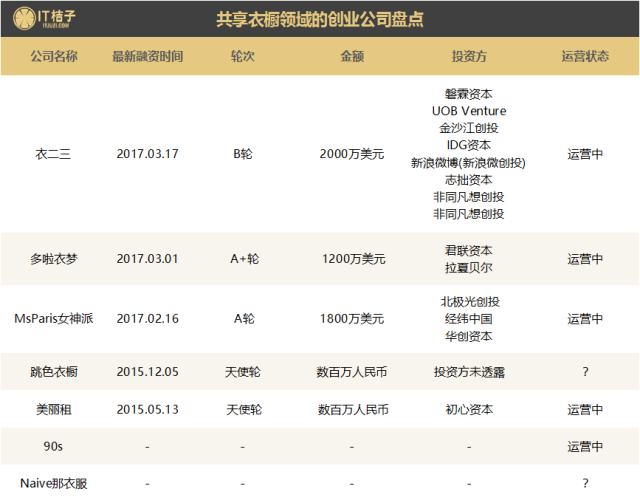Select company name 跳色衣橱
Viewport: 640px width, 503px height.
pos(53,372)
